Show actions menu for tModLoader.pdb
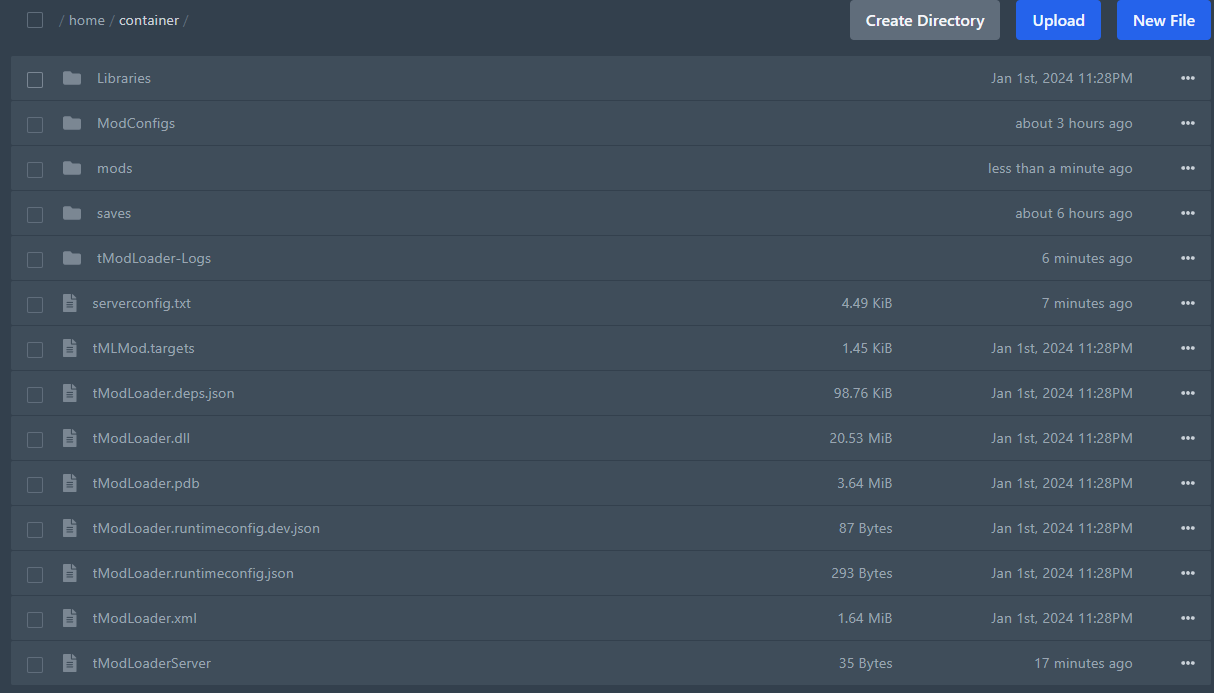The height and width of the screenshot is (693, 1214). pyautogui.click(x=1188, y=483)
